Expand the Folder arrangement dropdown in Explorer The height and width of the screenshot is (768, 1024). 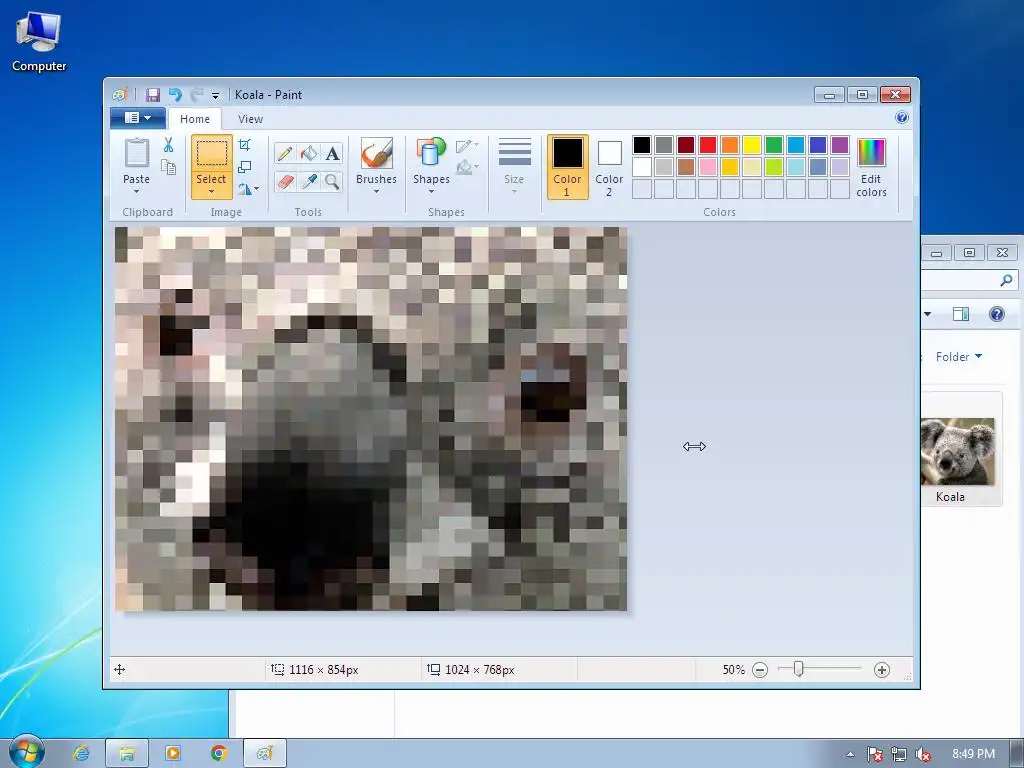click(959, 357)
